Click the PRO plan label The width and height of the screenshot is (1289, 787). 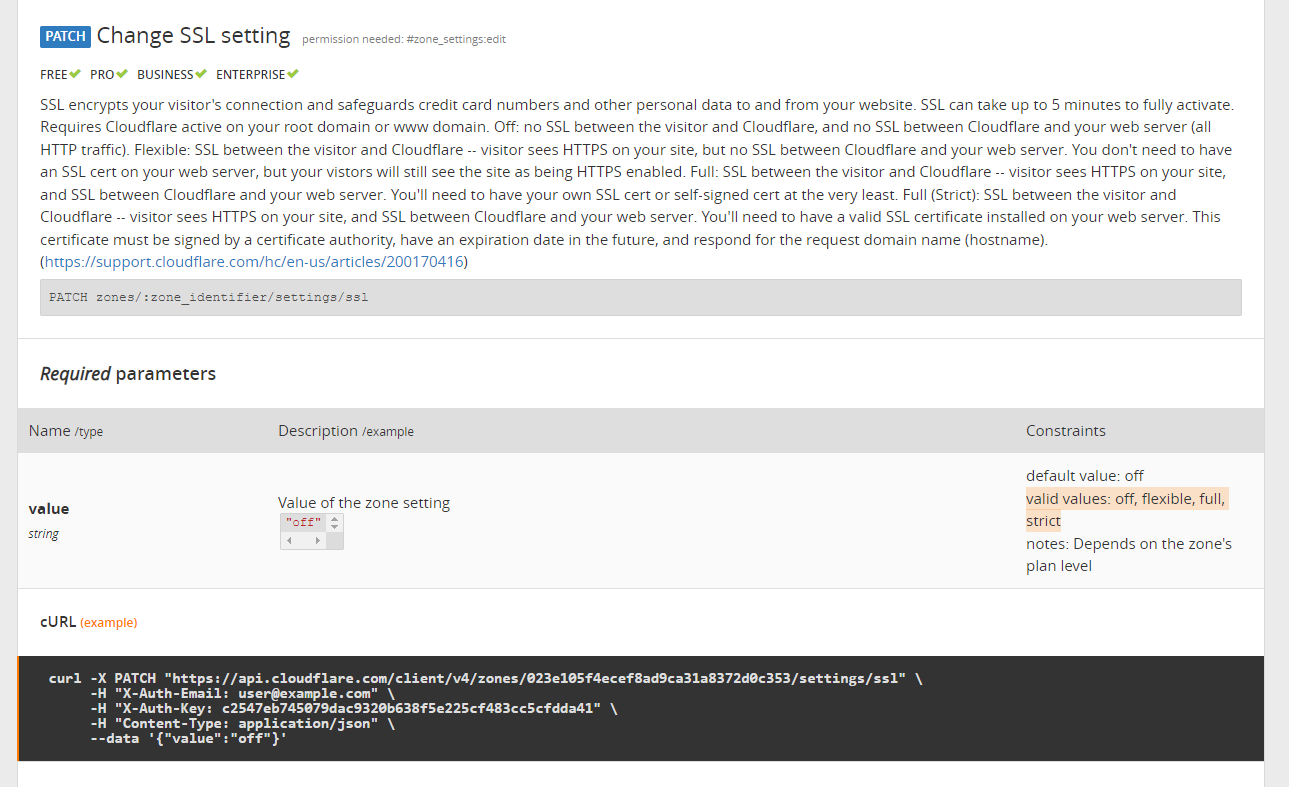103,75
